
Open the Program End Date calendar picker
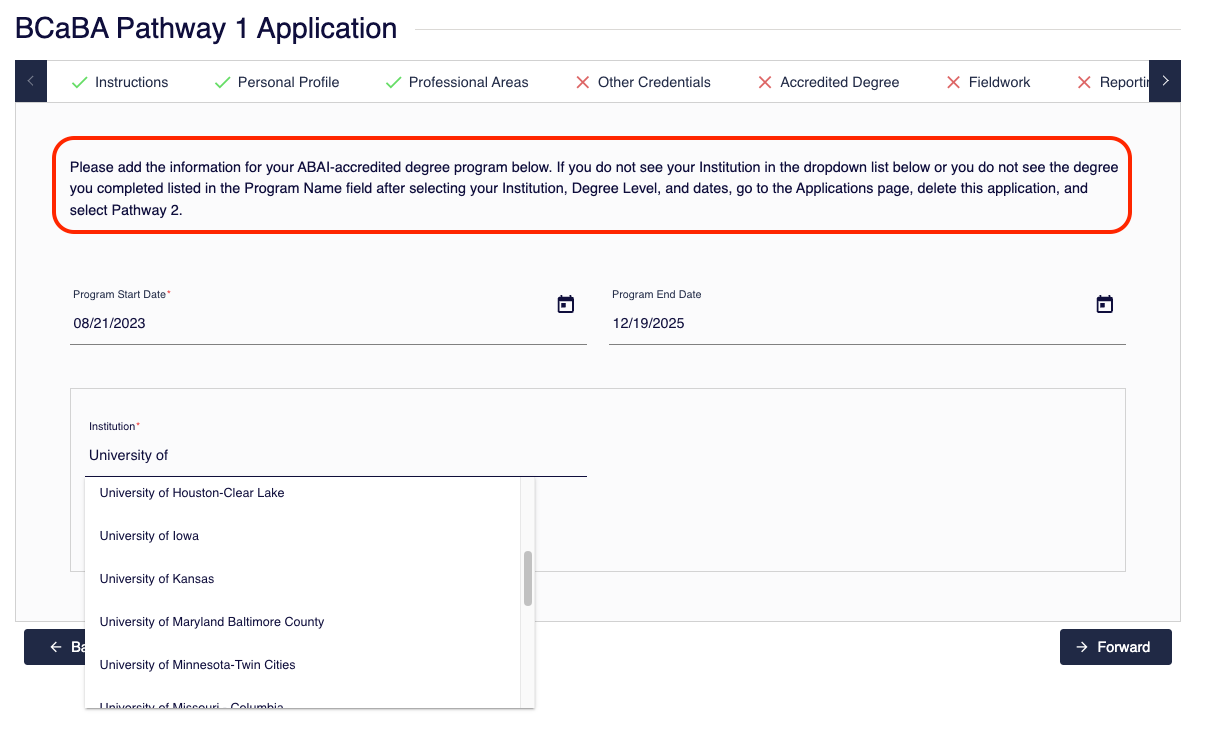pyautogui.click(x=1105, y=304)
